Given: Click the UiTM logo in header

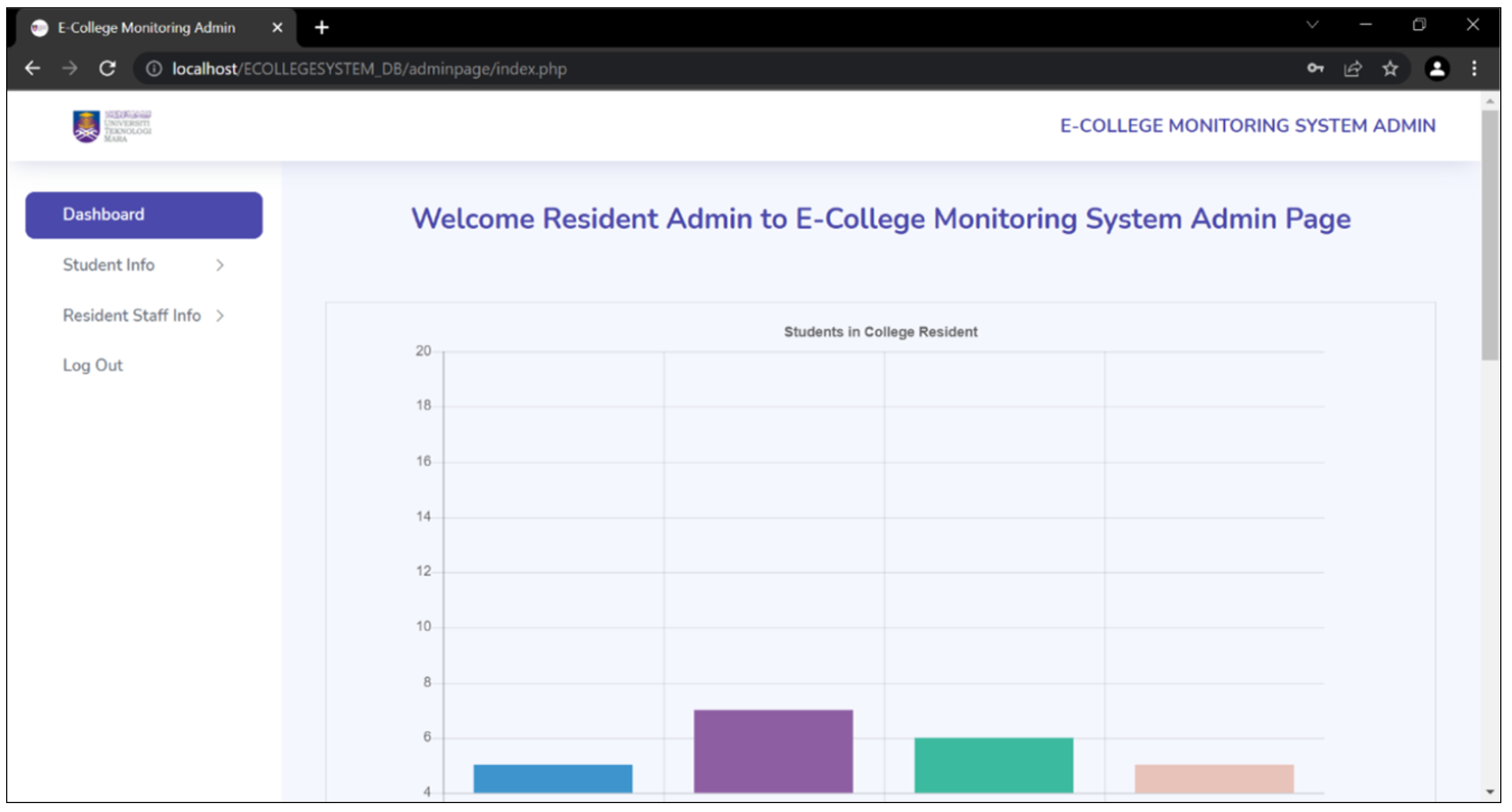Looking at the screenshot, I should (111, 126).
